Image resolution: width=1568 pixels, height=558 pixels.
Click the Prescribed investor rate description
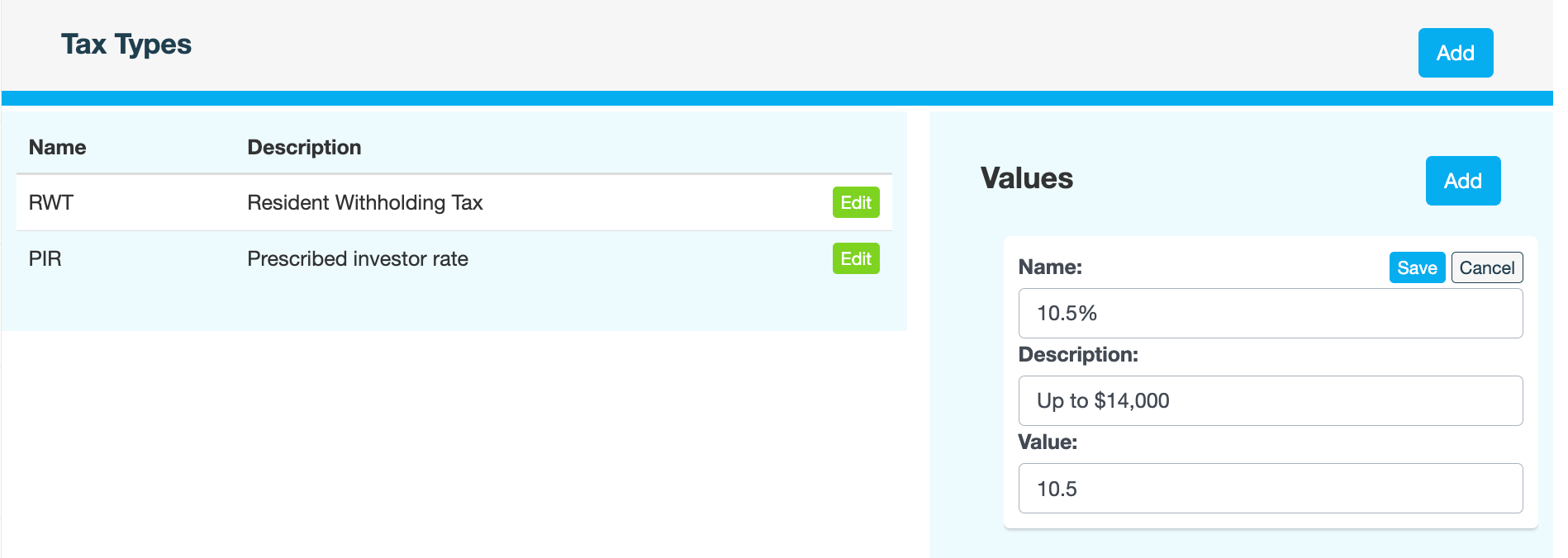pos(357,258)
